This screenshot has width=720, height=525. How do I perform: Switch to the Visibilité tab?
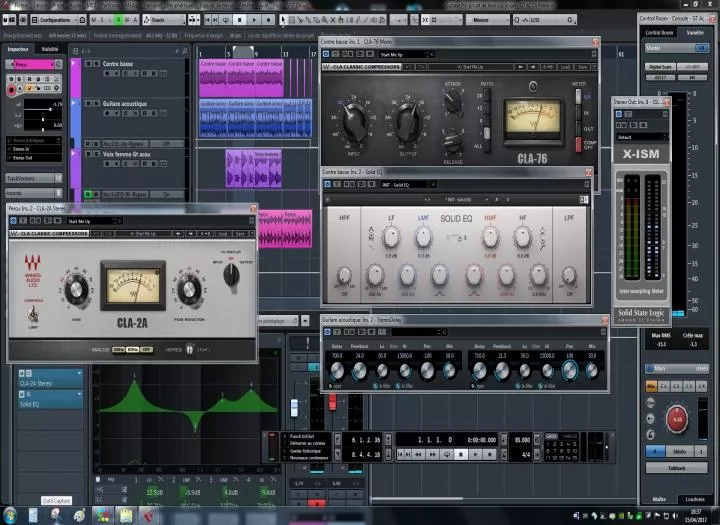tap(50, 49)
